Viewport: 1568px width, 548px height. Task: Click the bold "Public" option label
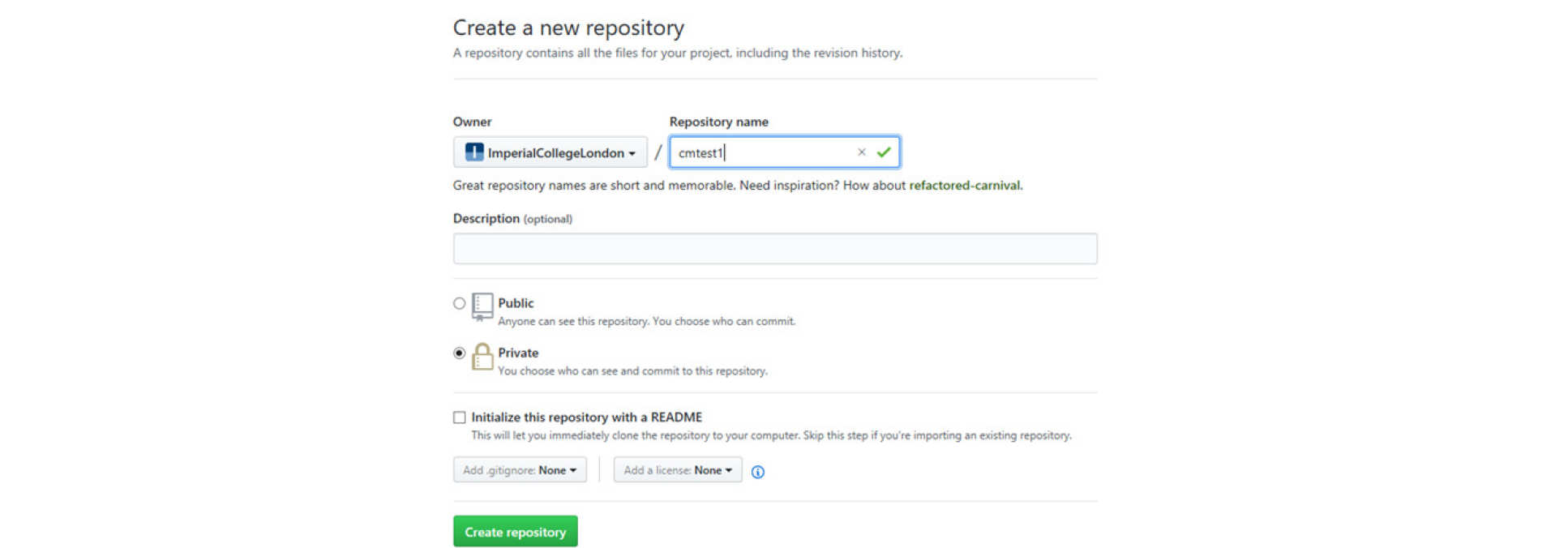tap(516, 303)
